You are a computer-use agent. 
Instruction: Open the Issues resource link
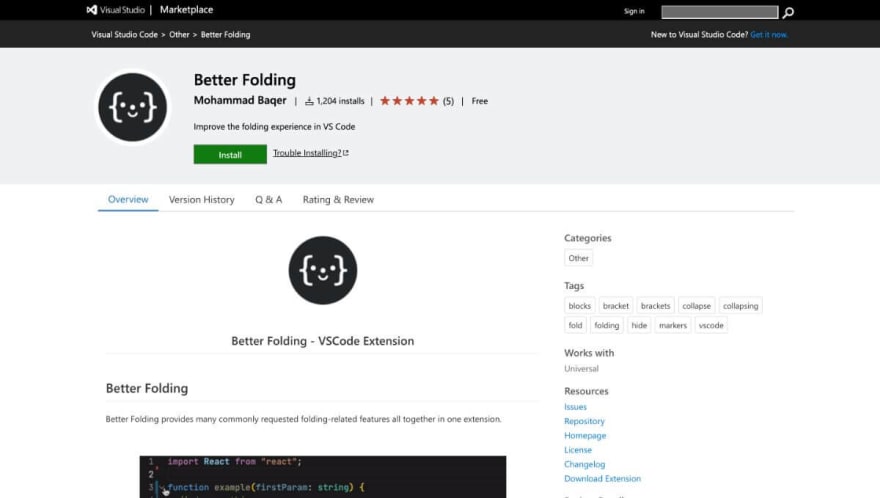coord(575,406)
